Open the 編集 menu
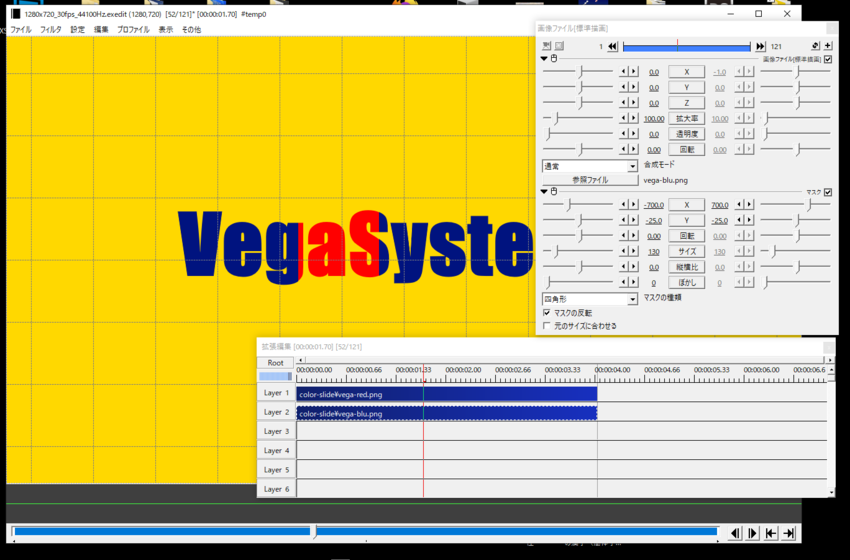This screenshot has width=850, height=560. (x=101, y=29)
